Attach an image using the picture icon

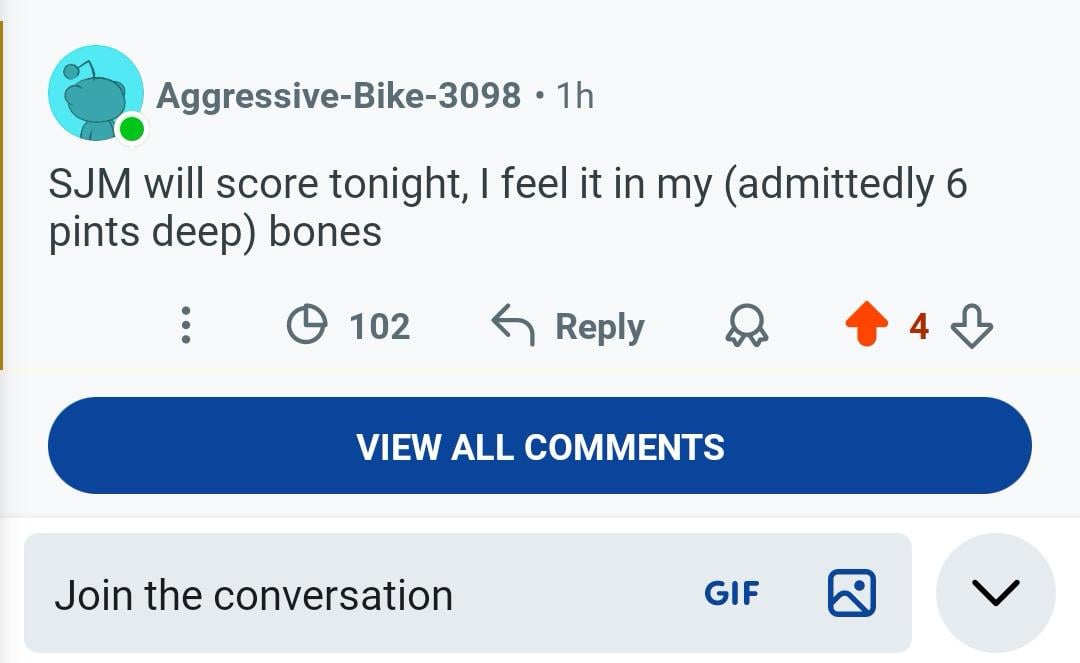click(852, 593)
